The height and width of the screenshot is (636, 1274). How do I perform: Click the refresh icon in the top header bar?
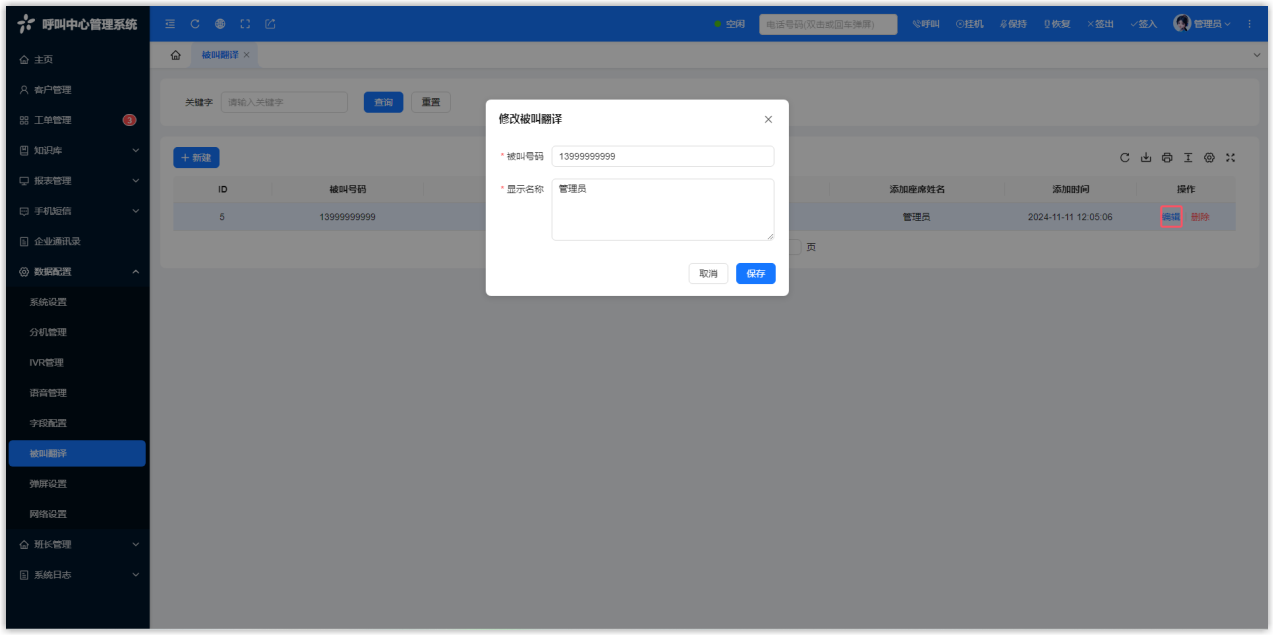(x=195, y=24)
